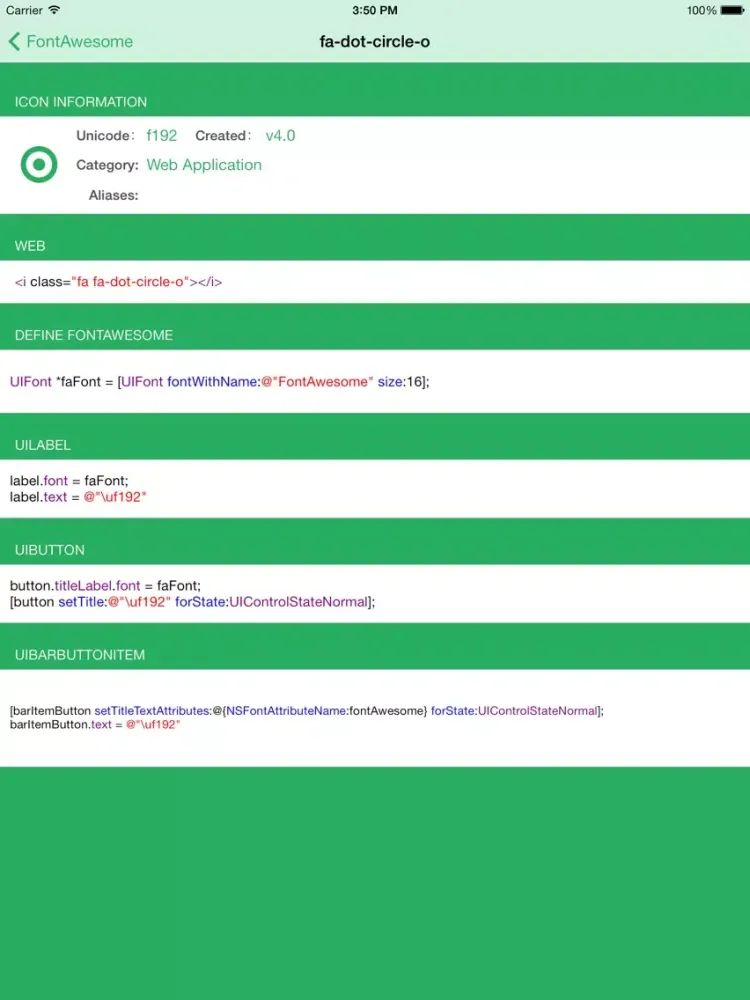750x1000 pixels.
Task: Select the button.titleLabel.font code line
Action: (105, 585)
